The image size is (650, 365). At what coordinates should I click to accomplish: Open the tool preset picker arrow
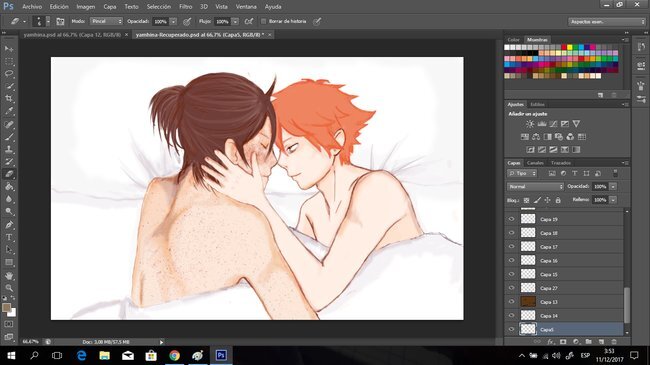click(x=24, y=21)
